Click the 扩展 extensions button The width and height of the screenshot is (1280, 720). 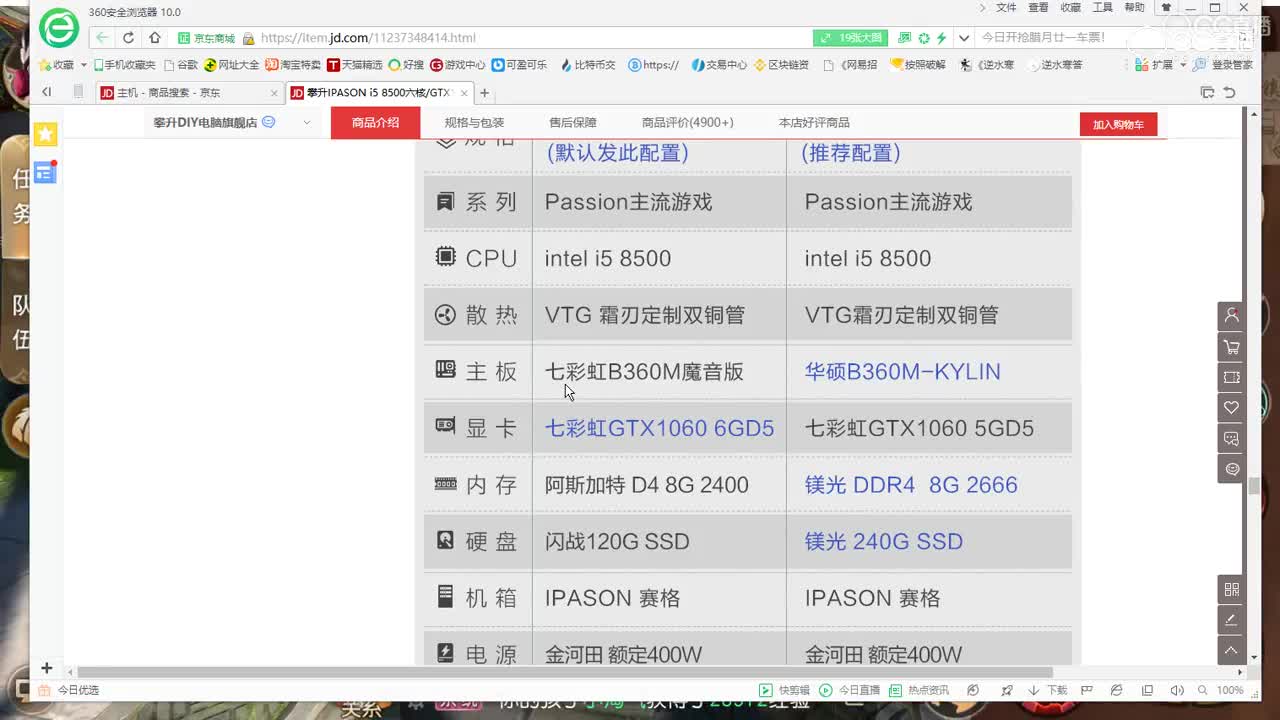pyautogui.click(x=1155, y=65)
